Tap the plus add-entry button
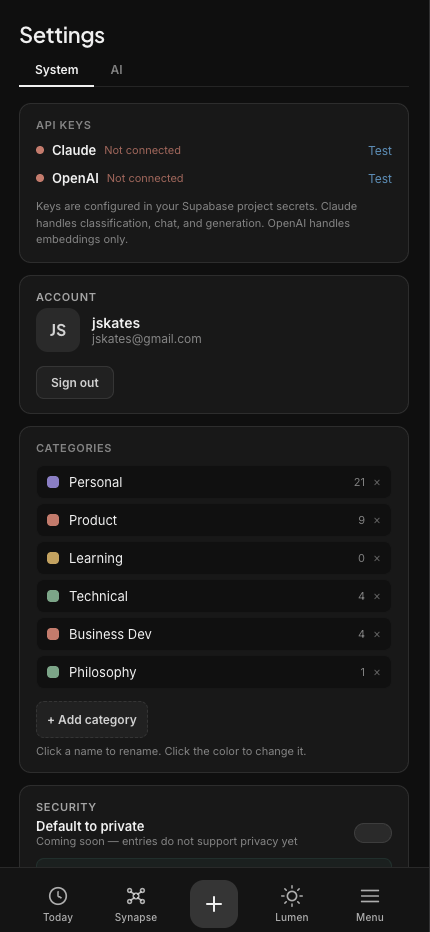This screenshot has height=932, width=430. tap(214, 903)
